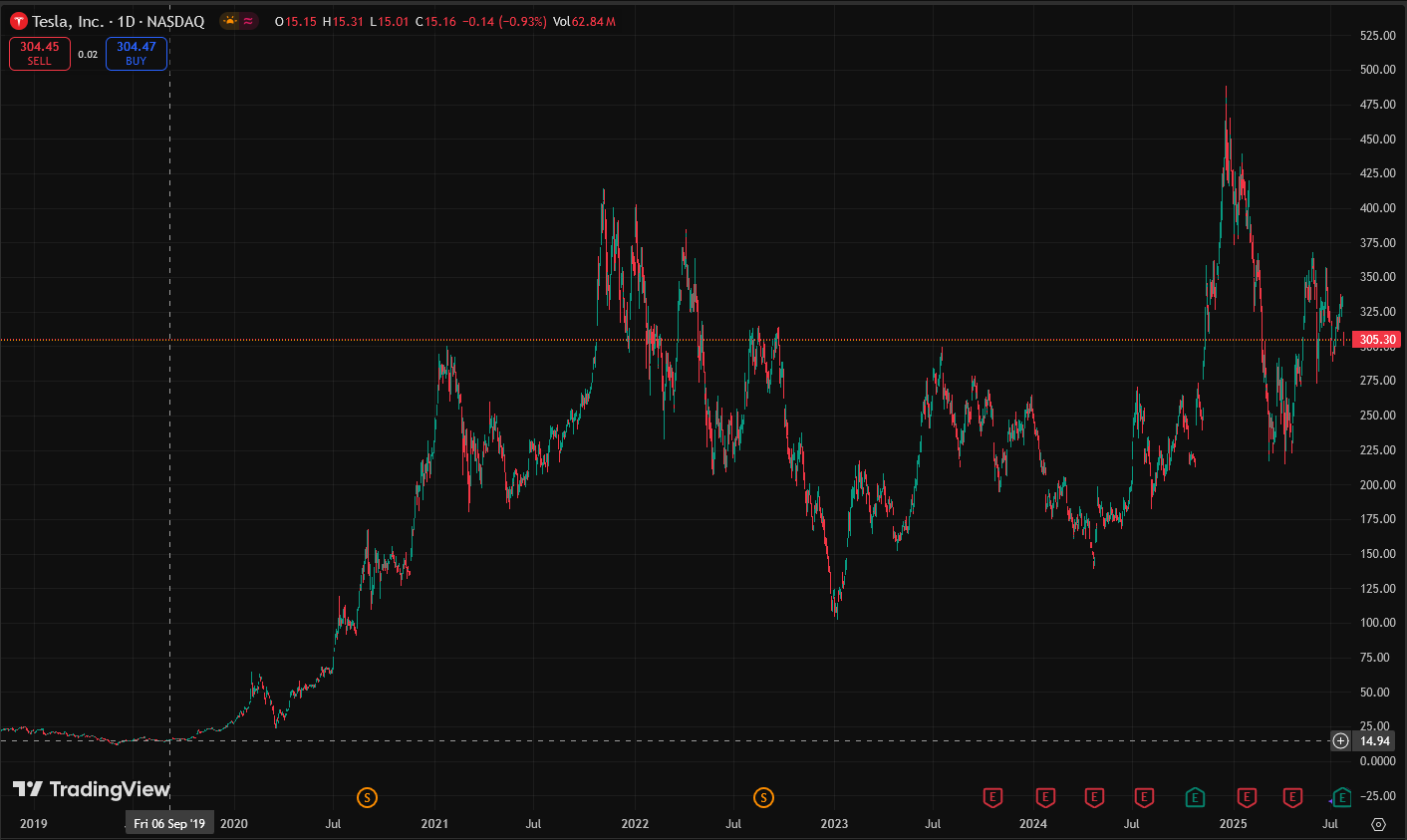Viewport: 1407px width, 840px height.
Task: Open the green earnings marker for October 2024
Action: (x=1195, y=797)
